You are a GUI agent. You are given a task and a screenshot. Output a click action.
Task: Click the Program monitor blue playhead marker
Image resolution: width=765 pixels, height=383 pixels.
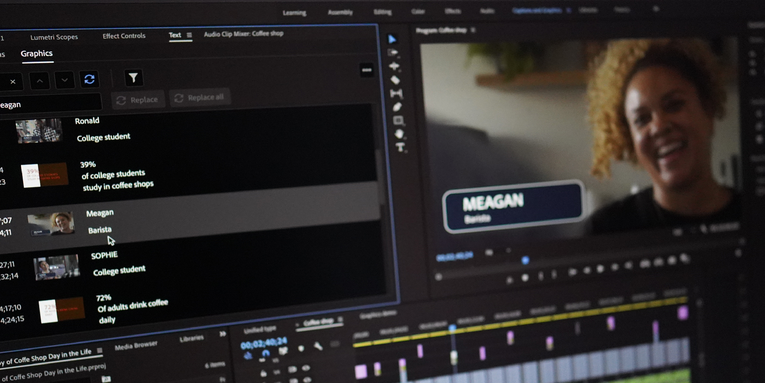(525, 260)
